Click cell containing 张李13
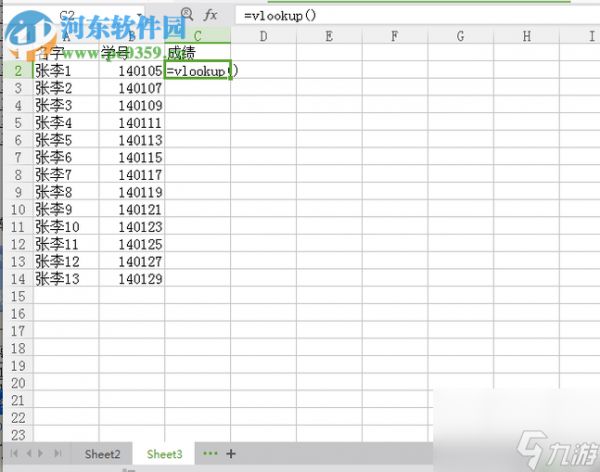 coord(66,279)
